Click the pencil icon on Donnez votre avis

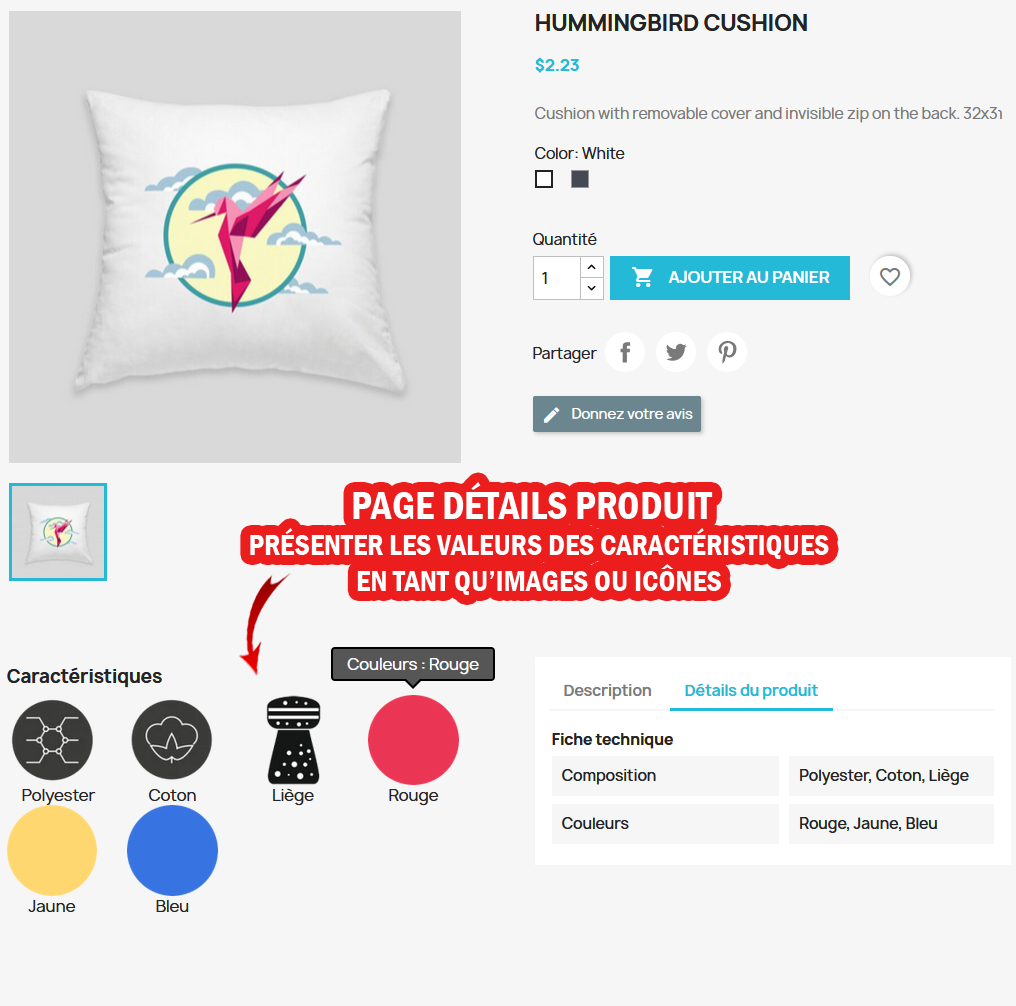point(551,415)
